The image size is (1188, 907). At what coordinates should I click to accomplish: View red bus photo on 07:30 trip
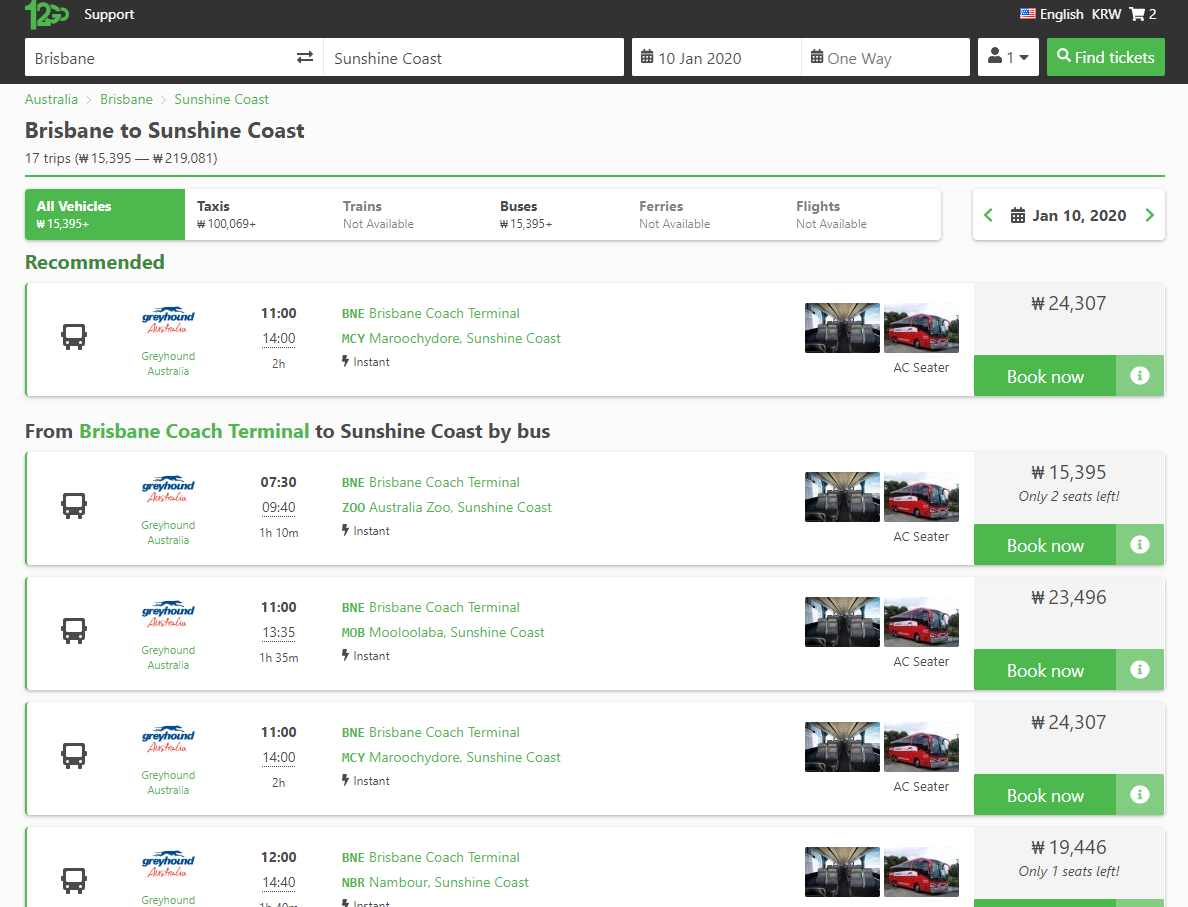pos(921,497)
